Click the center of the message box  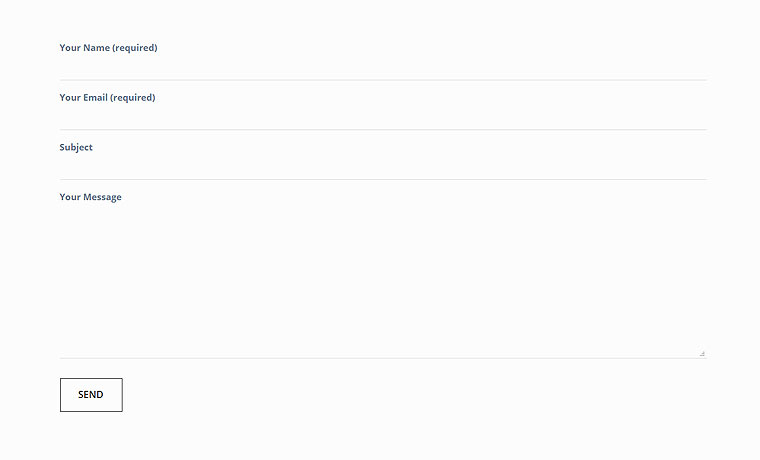coord(383,283)
